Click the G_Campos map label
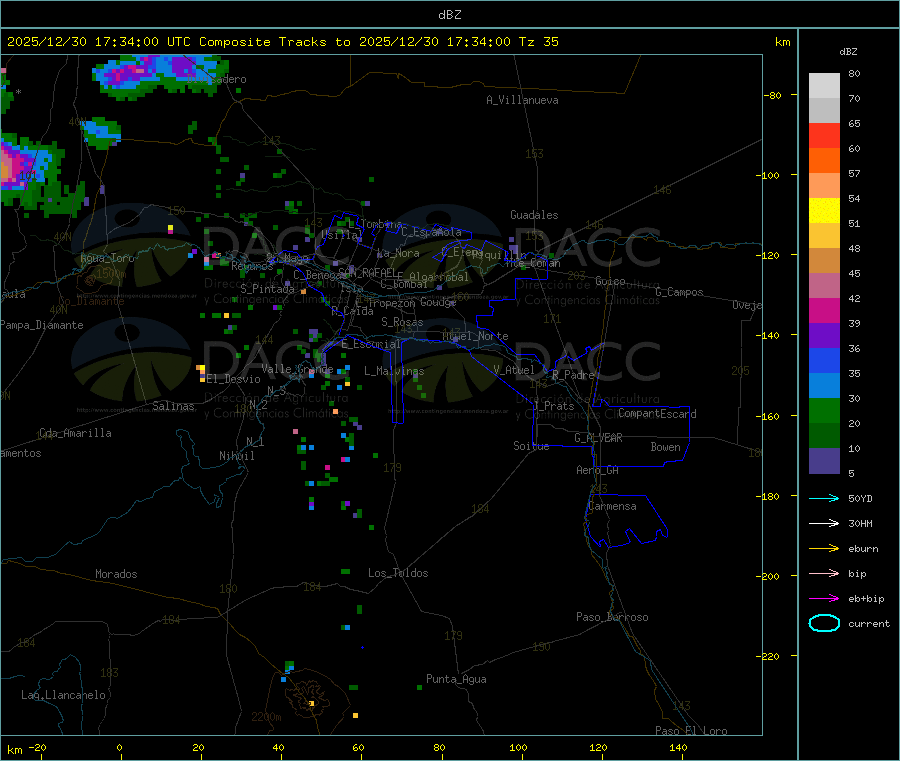 coord(679,292)
